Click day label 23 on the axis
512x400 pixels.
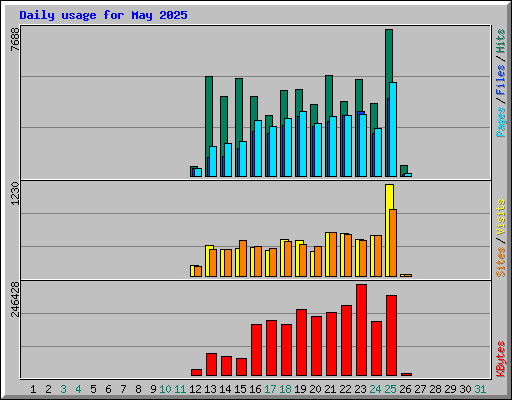point(360,389)
